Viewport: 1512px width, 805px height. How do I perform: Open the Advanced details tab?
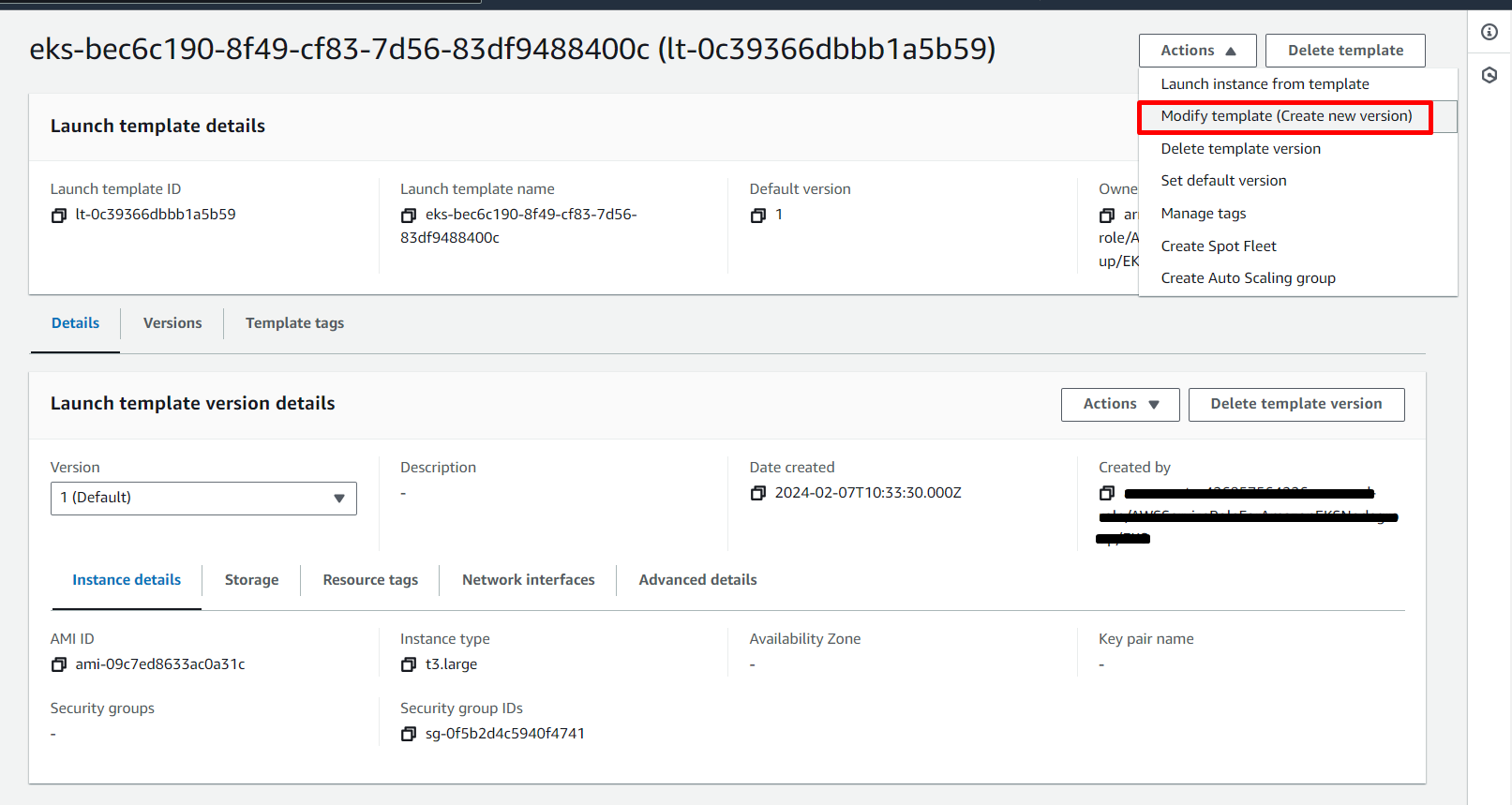pyautogui.click(x=697, y=580)
